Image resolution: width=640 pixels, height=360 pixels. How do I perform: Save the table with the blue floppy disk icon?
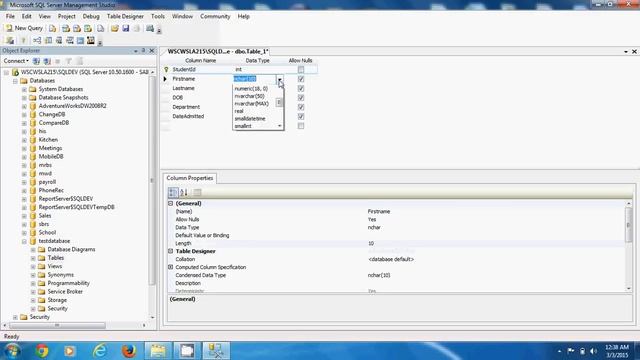pos(126,28)
